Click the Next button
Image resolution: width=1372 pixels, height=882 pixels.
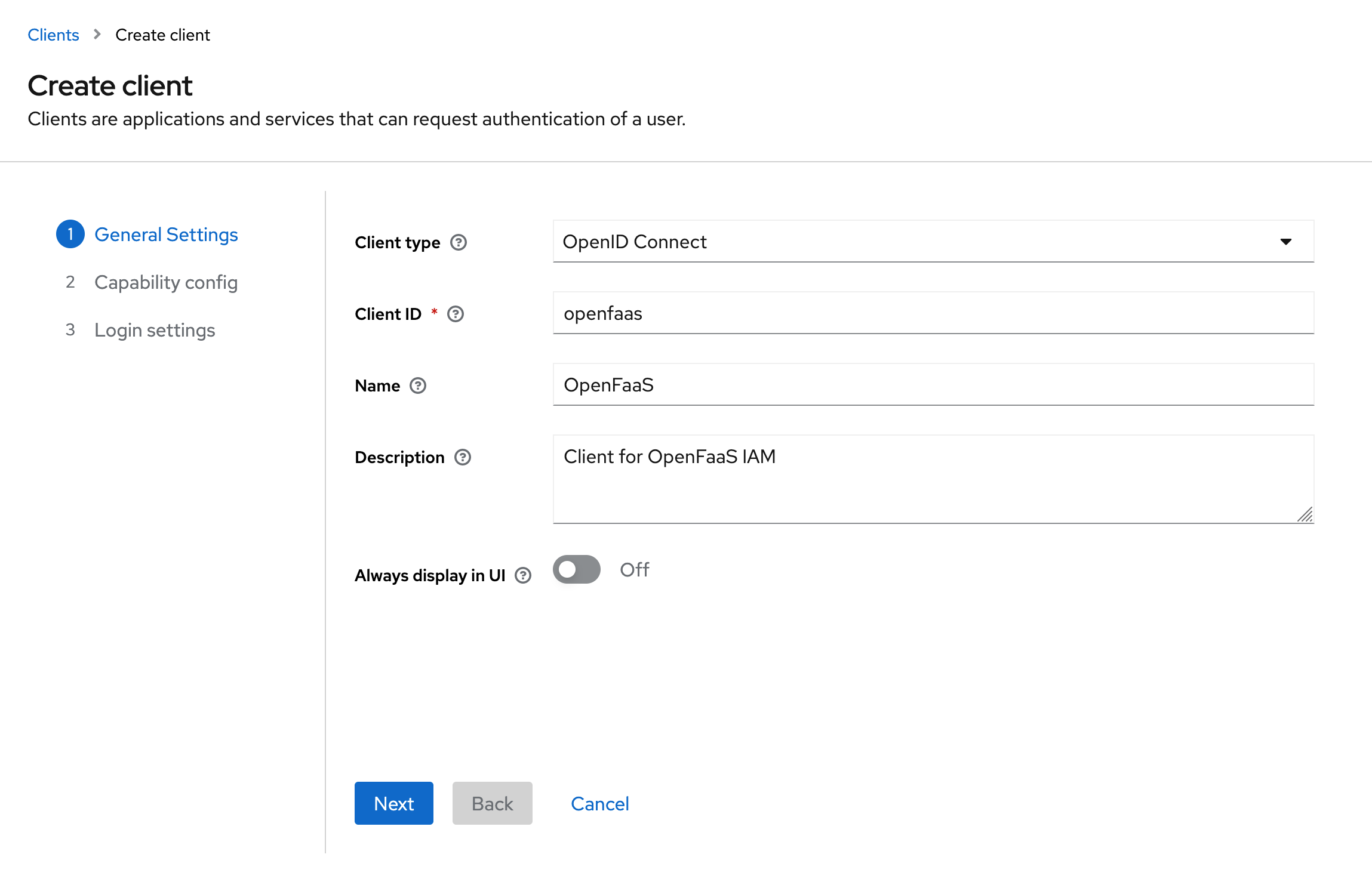pyautogui.click(x=393, y=803)
